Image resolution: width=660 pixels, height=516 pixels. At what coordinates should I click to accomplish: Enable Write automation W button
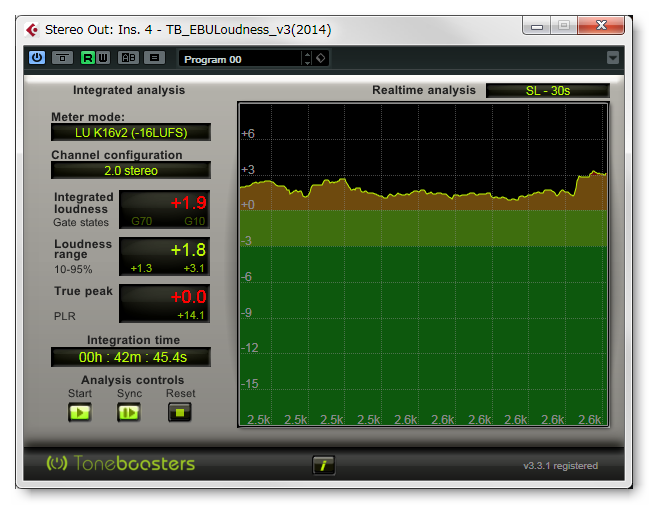tap(103, 58)
